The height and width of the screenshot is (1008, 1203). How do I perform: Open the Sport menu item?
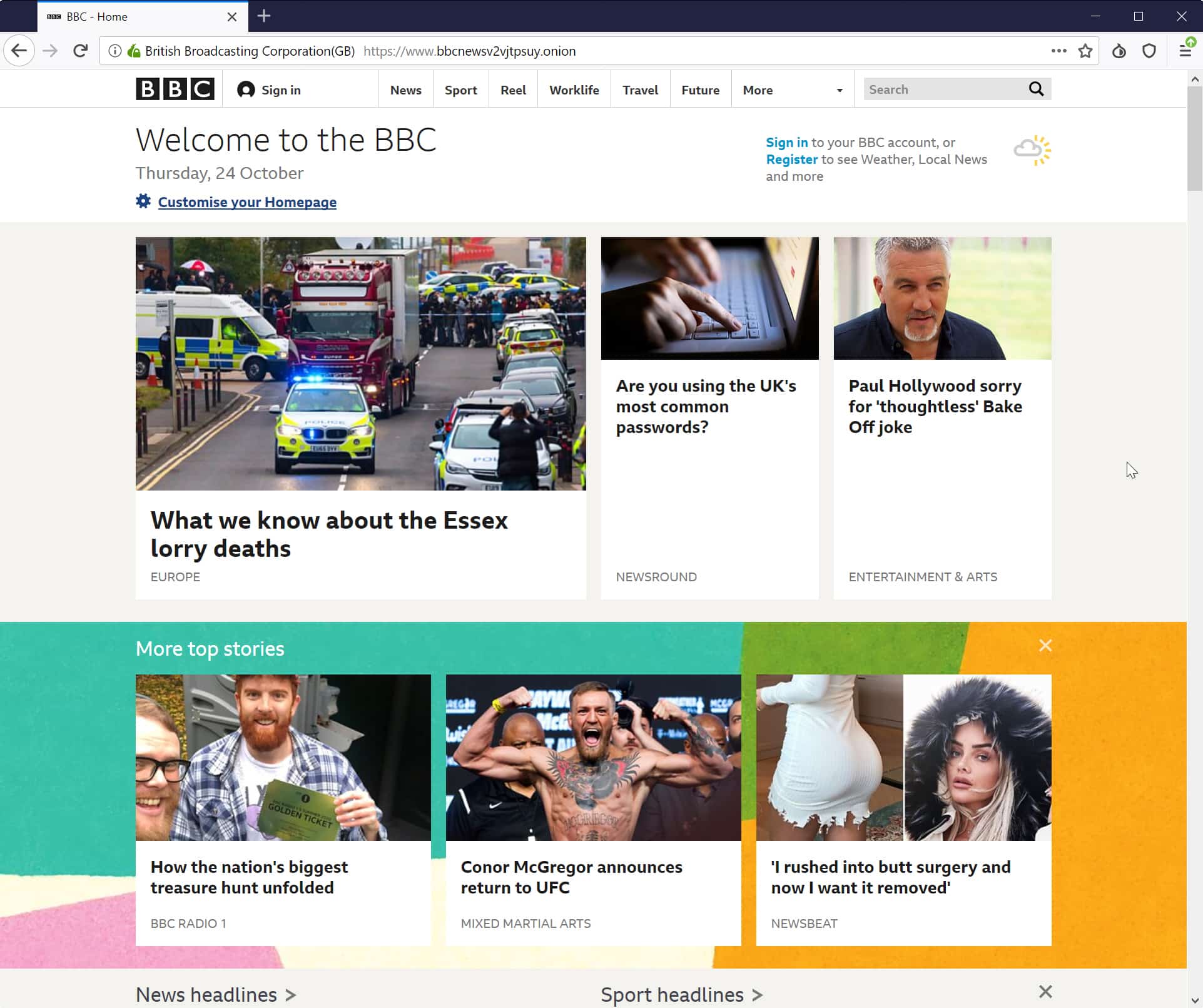click(460, 89)
